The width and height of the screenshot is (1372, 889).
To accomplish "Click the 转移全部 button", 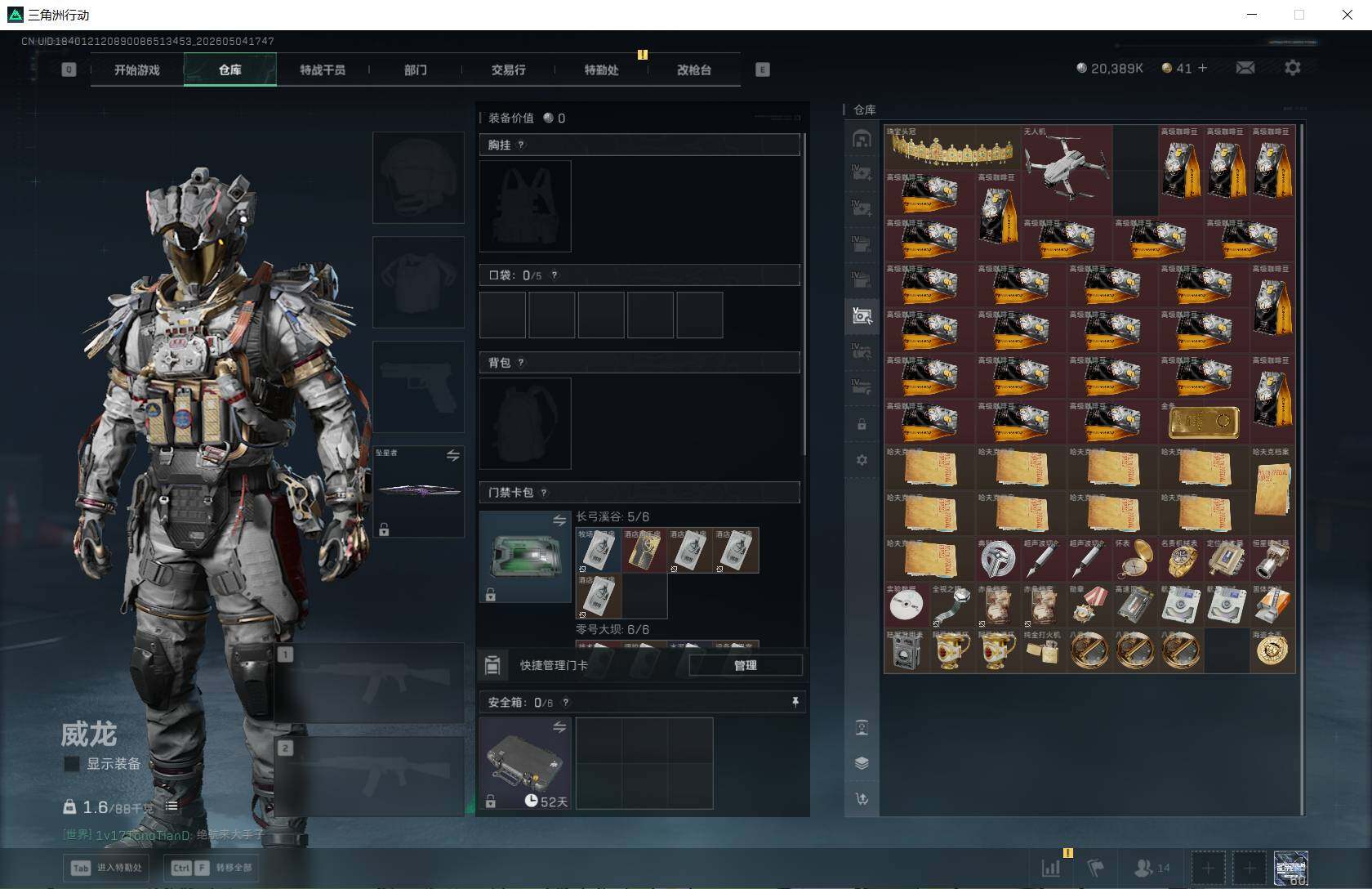I will [212, 868].
